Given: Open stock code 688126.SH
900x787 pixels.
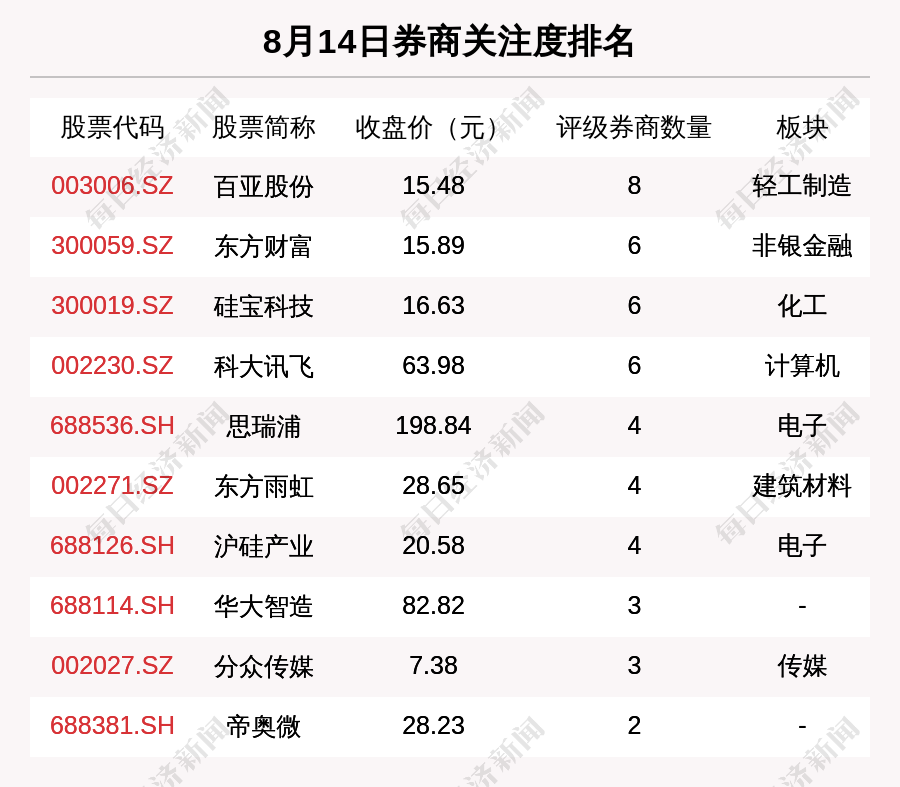Looking at the screenshot, I should 112,545.
